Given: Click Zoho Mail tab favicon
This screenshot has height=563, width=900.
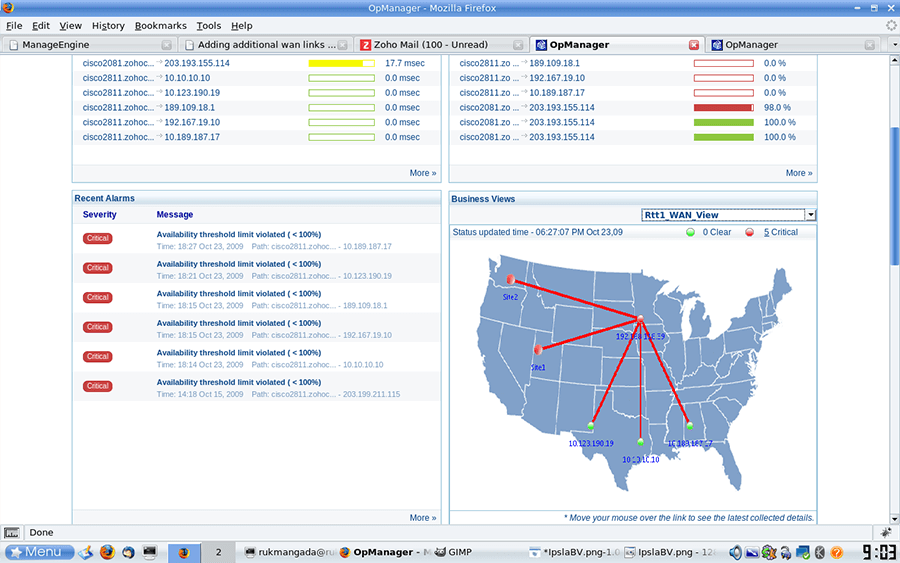Looking at the screenshot, I should 365,45.
